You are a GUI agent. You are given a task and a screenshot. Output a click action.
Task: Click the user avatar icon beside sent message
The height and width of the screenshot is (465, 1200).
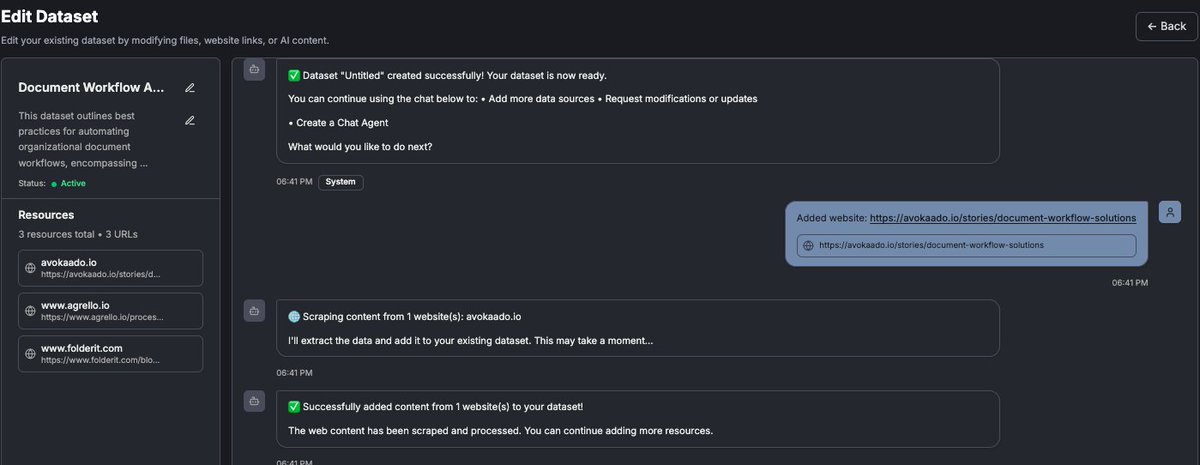[1171, 212]
